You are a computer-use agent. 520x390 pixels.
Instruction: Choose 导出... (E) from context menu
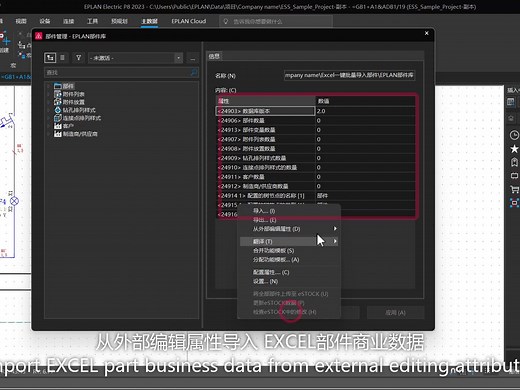289,220
